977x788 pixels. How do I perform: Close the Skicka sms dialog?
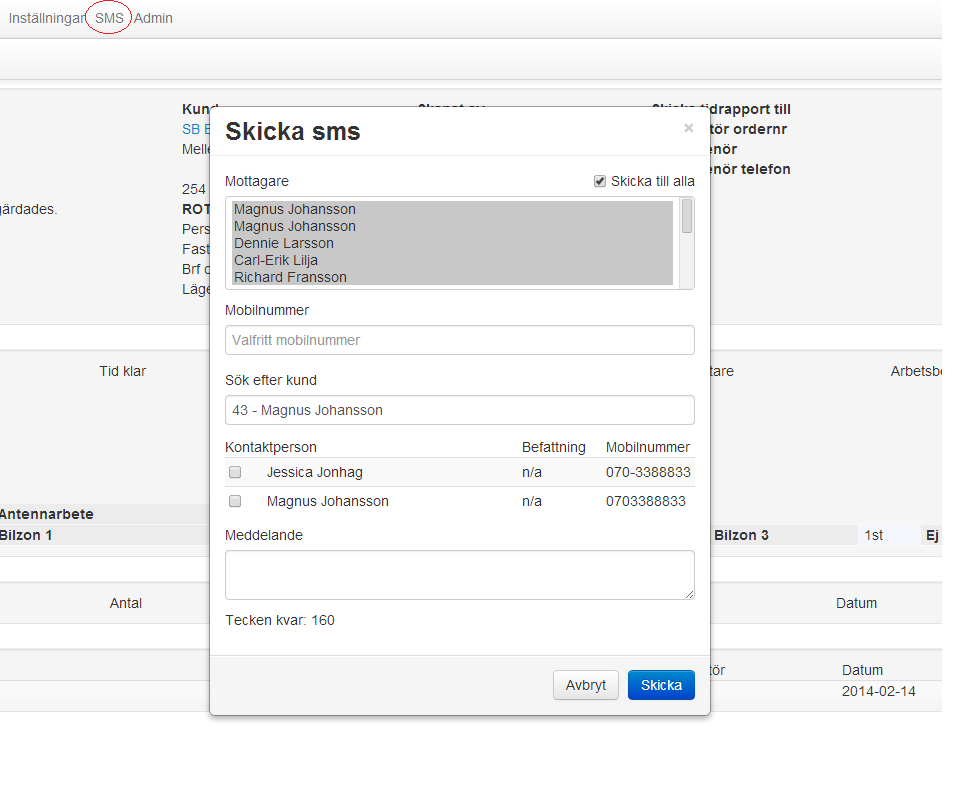click(688, 128)
